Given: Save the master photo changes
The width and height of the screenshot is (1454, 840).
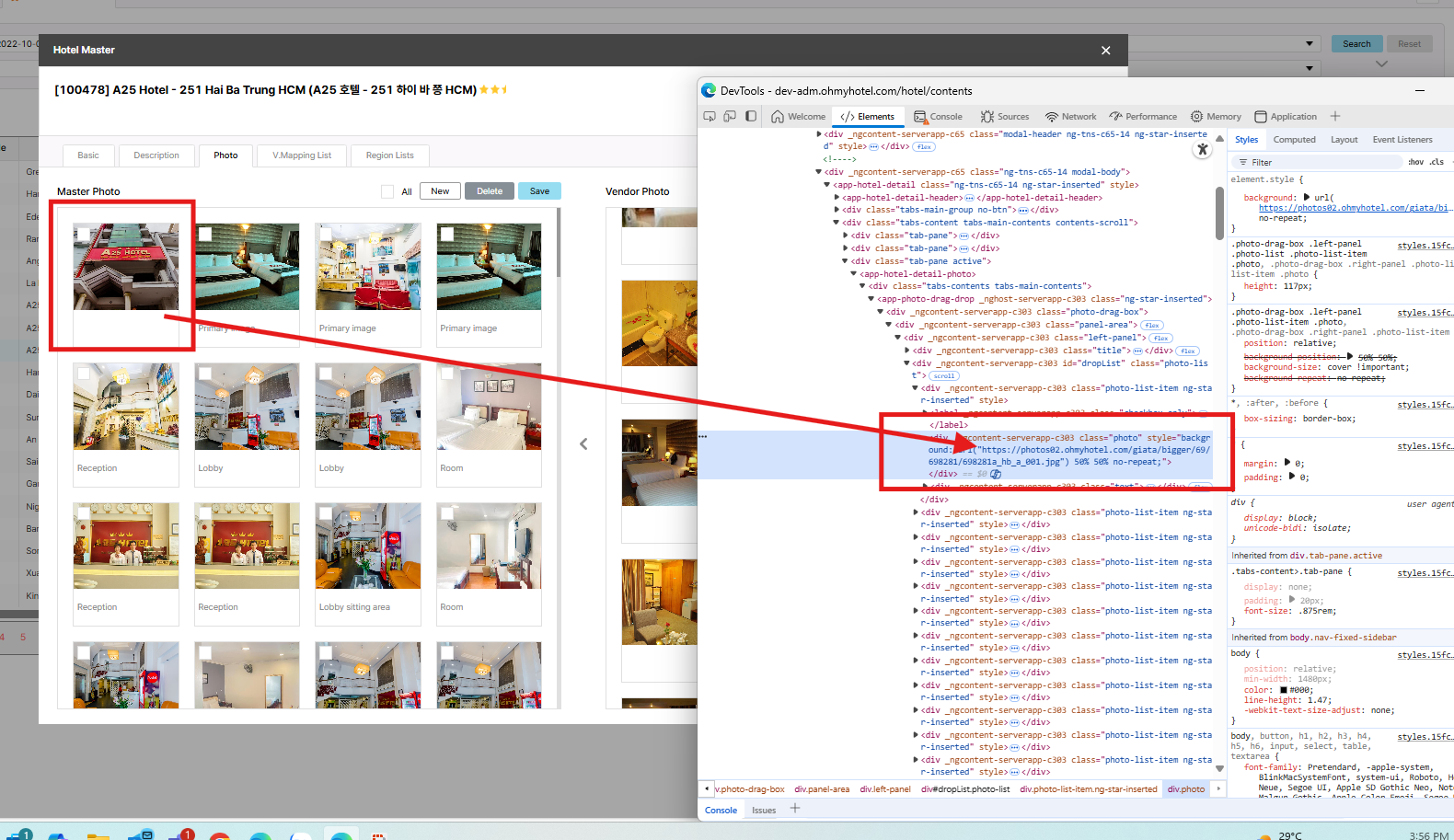Looking at the screenshot, I should [x=539, y=191].
